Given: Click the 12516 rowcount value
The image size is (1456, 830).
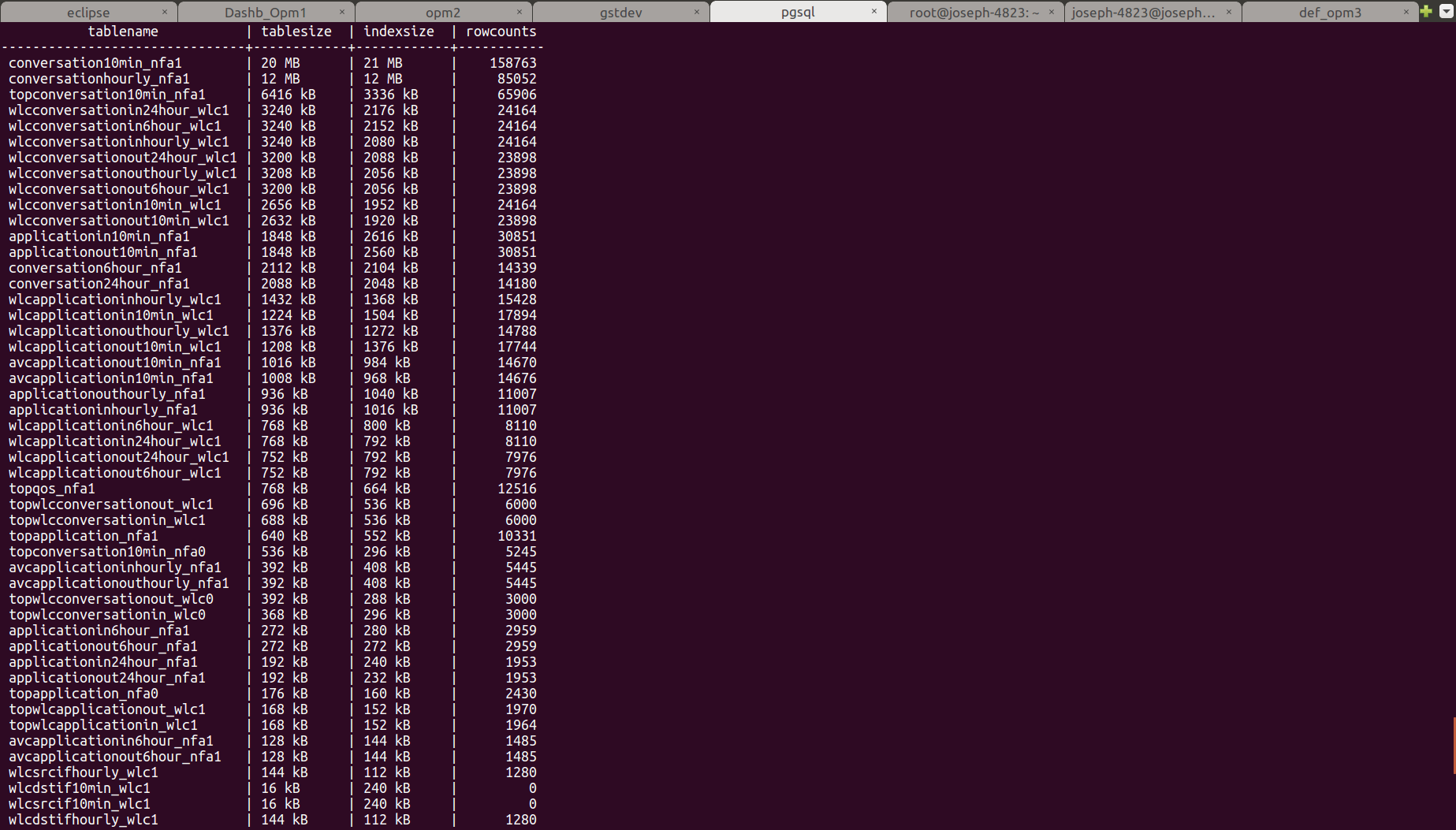Looking at the screenshot, I should [x=517, y=489].
